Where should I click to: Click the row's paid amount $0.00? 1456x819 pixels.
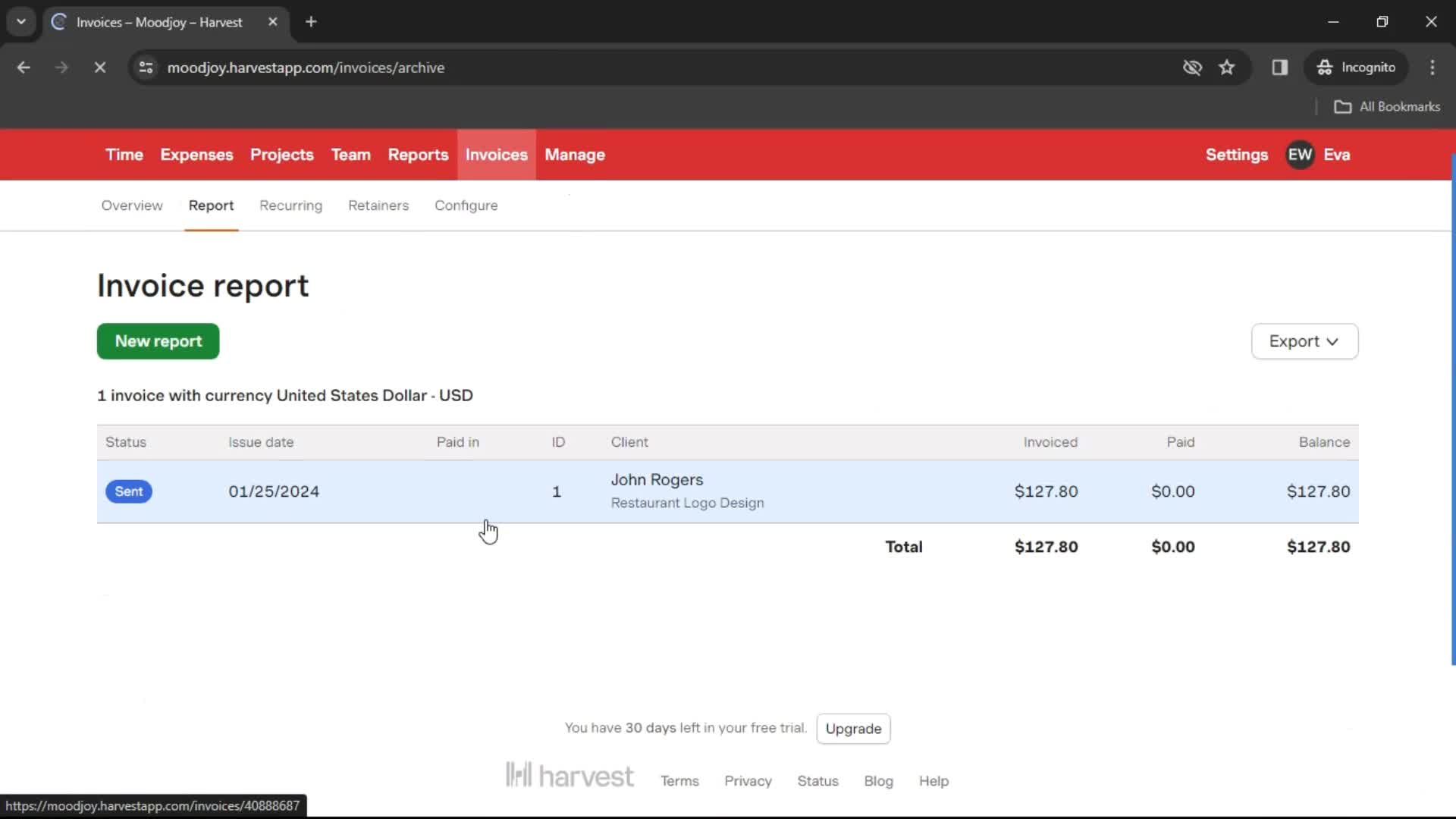click(x=1172, y=491)
